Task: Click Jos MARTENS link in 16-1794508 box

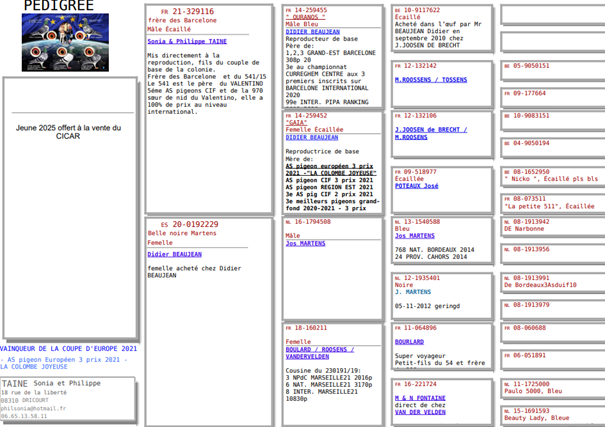Action: pyautogui.click(x=305, y=243)
